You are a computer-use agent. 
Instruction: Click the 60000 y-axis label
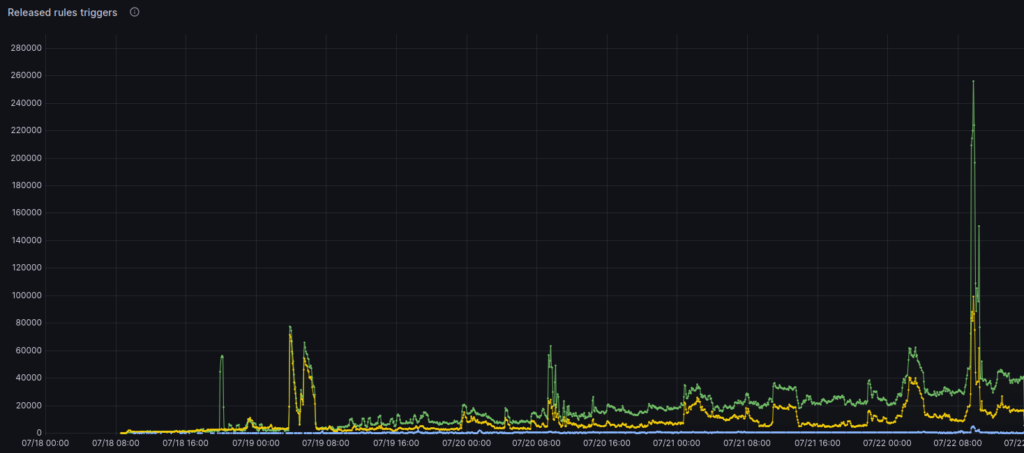pos(28,351)
